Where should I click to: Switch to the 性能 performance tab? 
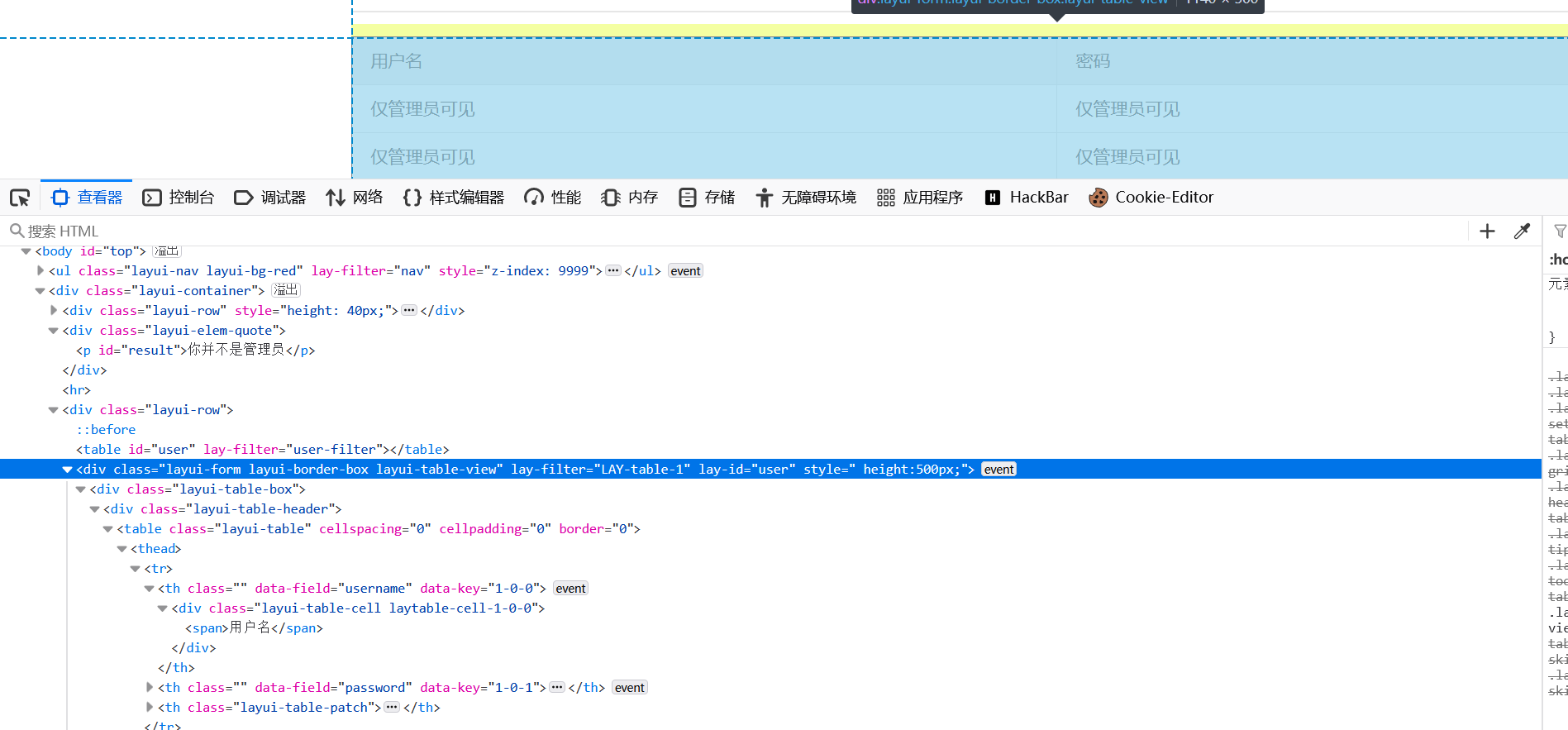point(553,198)
